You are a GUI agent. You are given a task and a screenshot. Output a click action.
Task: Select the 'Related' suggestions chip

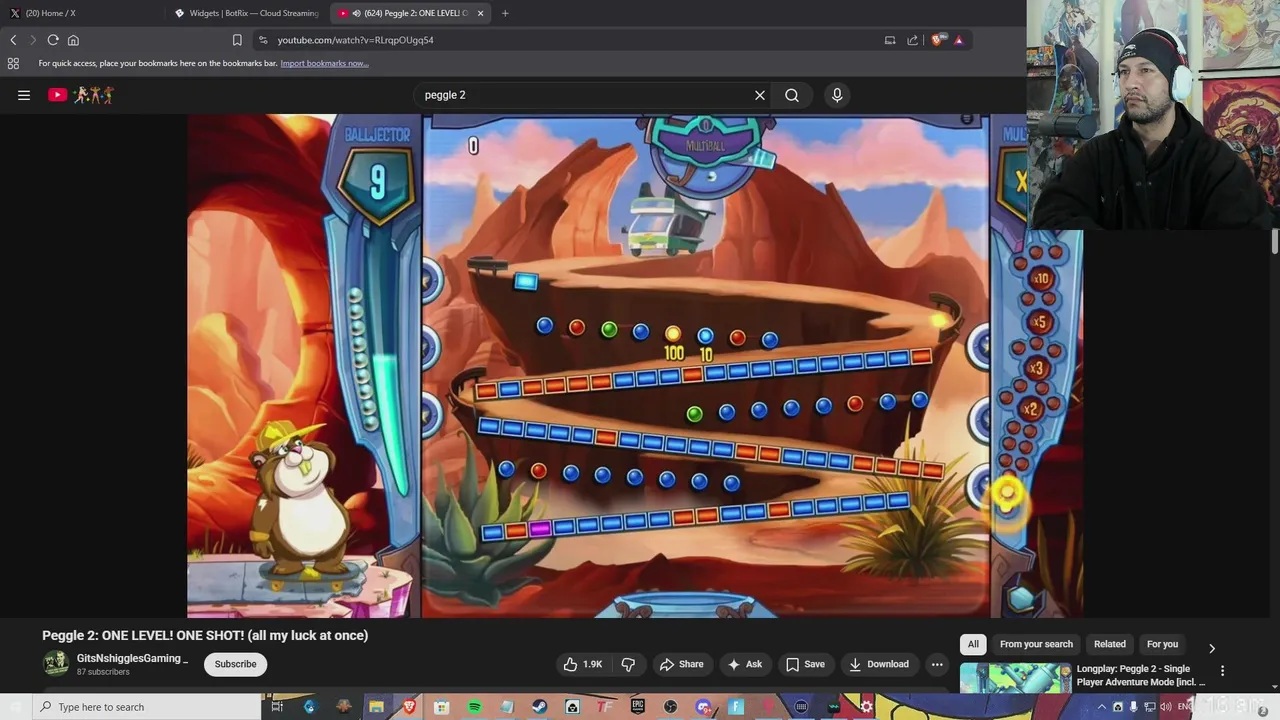[1110, 644]
